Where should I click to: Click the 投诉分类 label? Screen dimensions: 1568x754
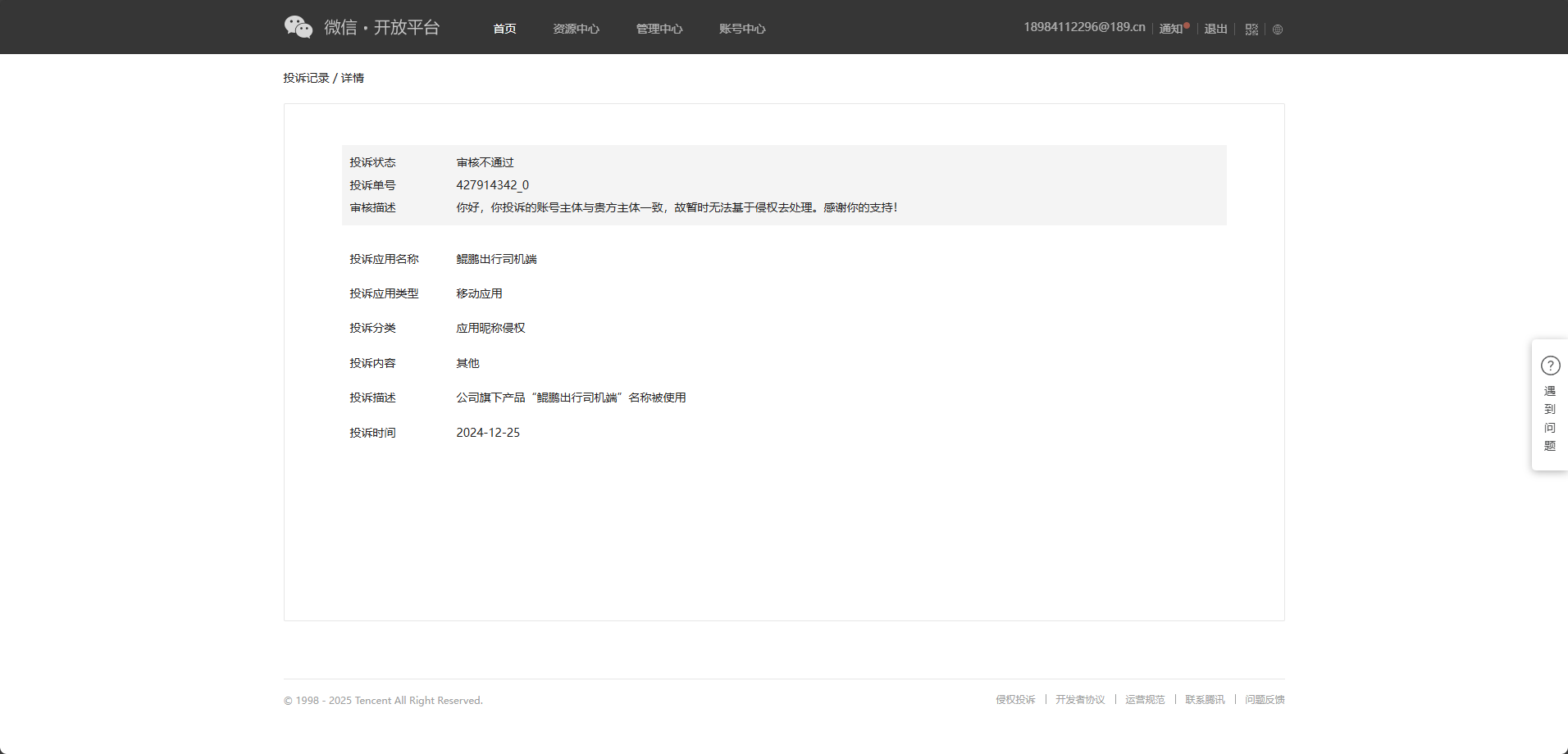(373, 328)
